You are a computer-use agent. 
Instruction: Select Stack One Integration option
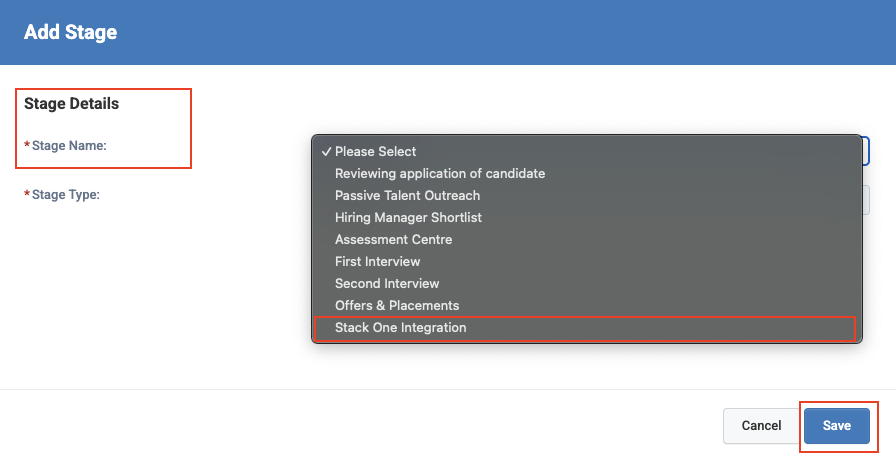[x=400, y=328]
